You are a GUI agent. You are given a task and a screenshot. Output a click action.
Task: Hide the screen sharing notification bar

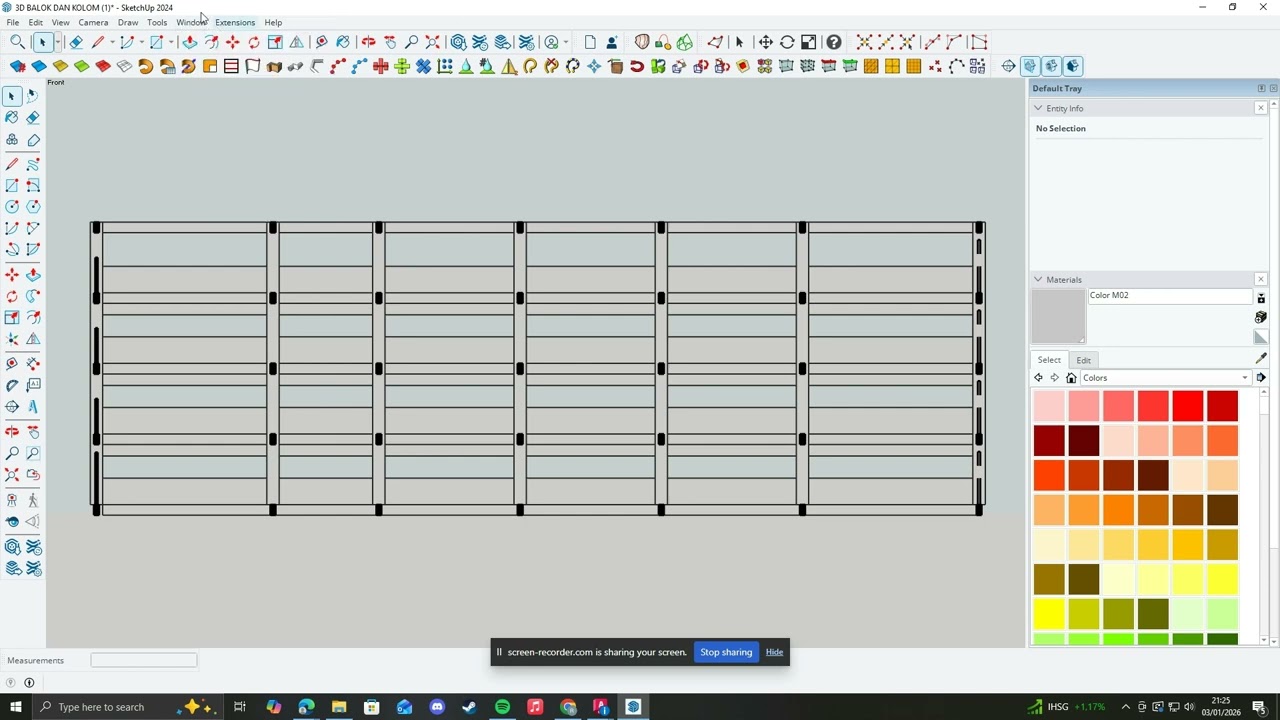point(774,652)
